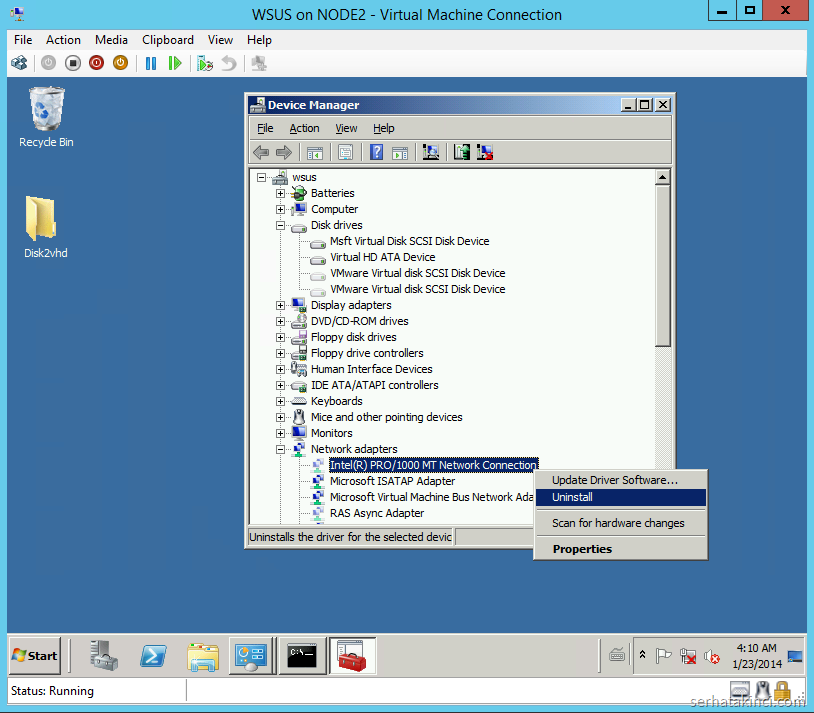Click the scrollbar up arrow in device tree

tap(662, 178)
